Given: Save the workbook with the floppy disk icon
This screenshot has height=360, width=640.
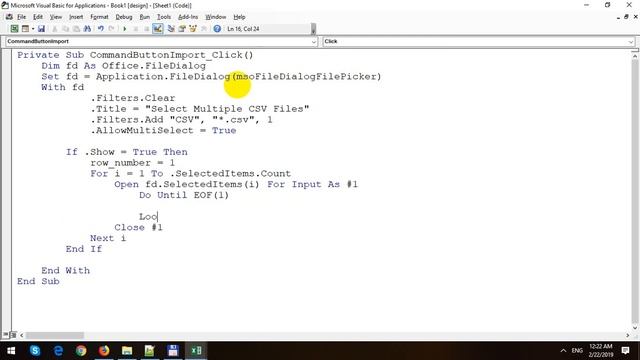Looking at the screenshot, I should [x=41, y=29].
